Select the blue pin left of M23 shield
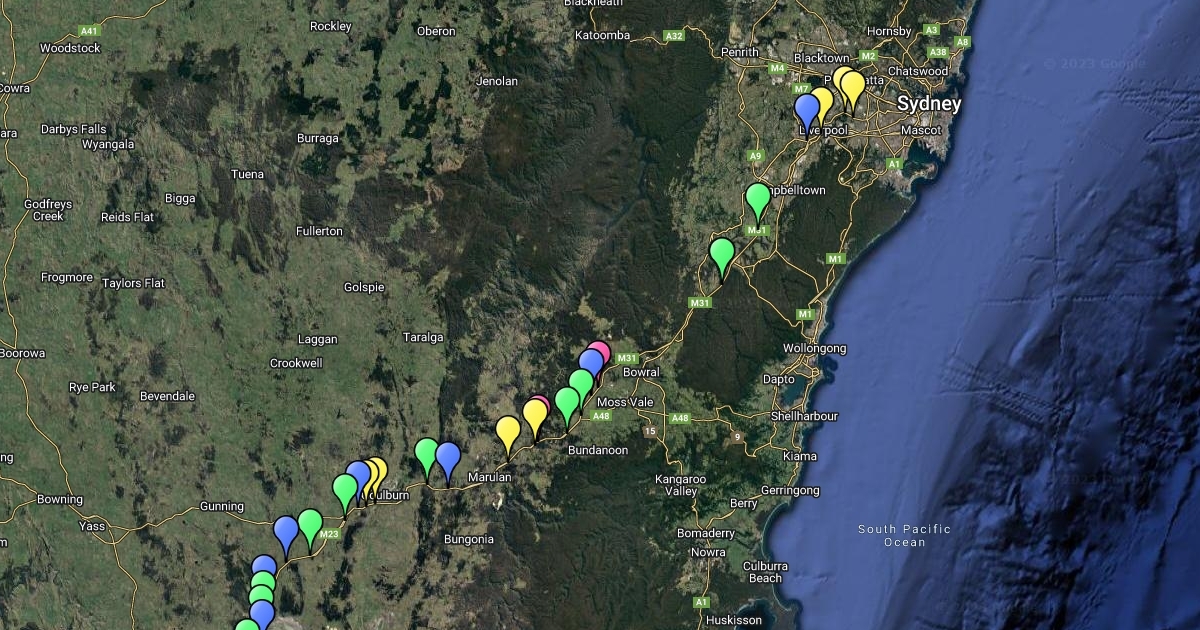This screenshot has height=630, width=1200. (286, 531)
